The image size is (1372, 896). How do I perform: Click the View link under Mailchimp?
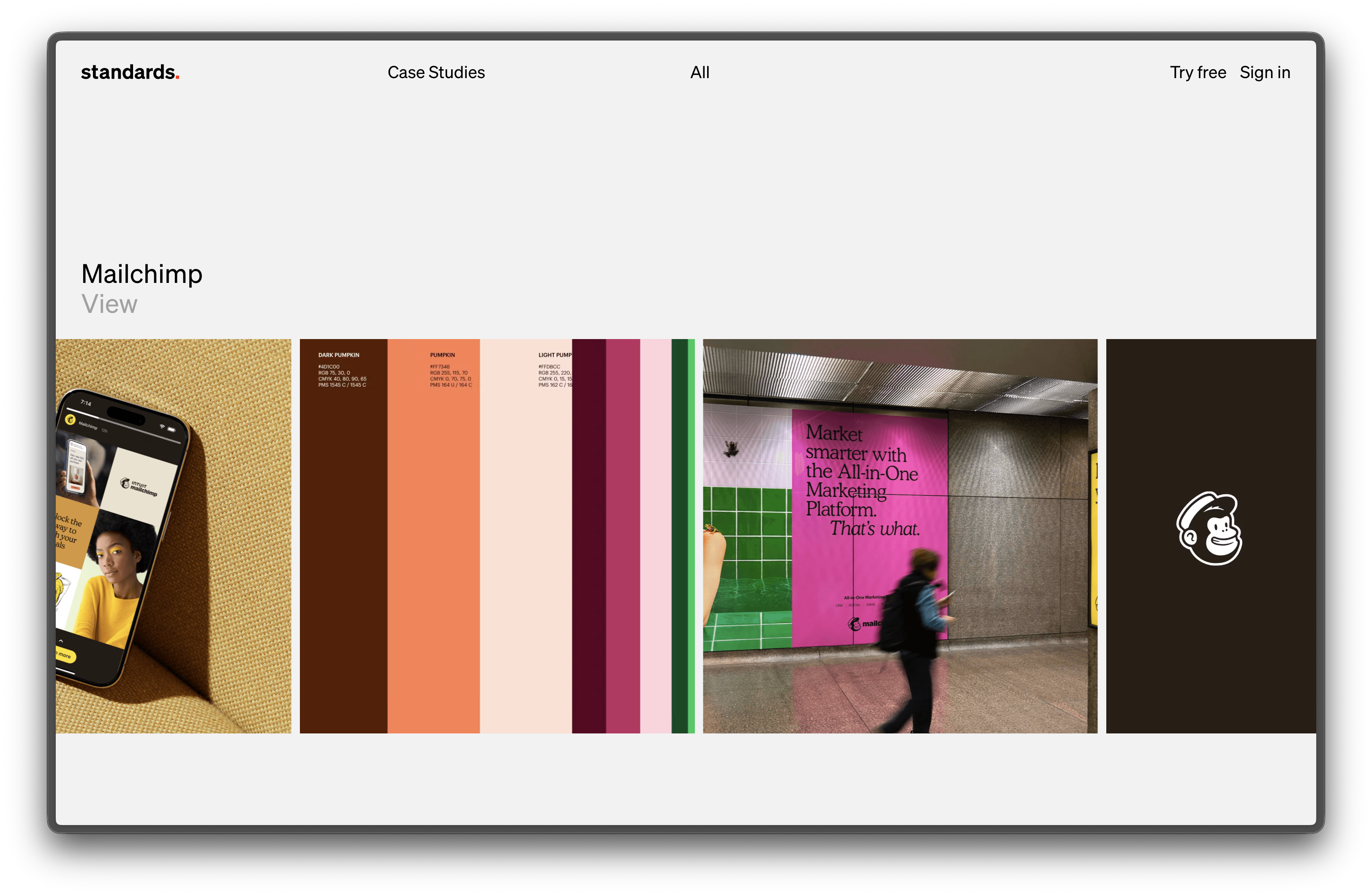point(109,304)
